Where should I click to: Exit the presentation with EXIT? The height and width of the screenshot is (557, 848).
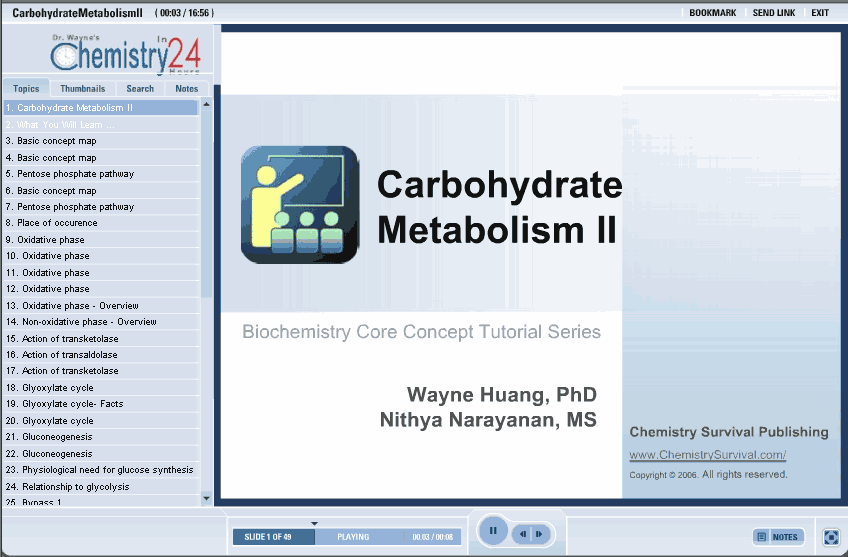[x=820, y=13]
